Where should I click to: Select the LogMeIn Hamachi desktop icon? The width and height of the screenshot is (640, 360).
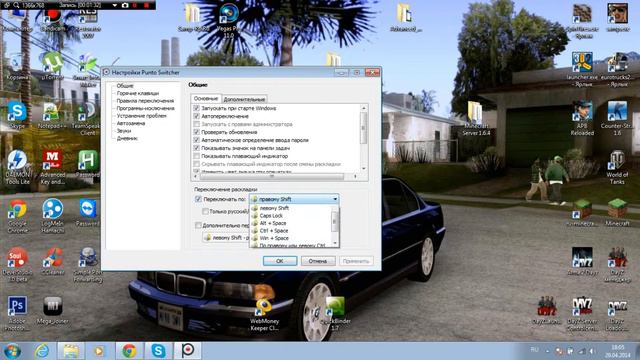click(x=53, y=216)
